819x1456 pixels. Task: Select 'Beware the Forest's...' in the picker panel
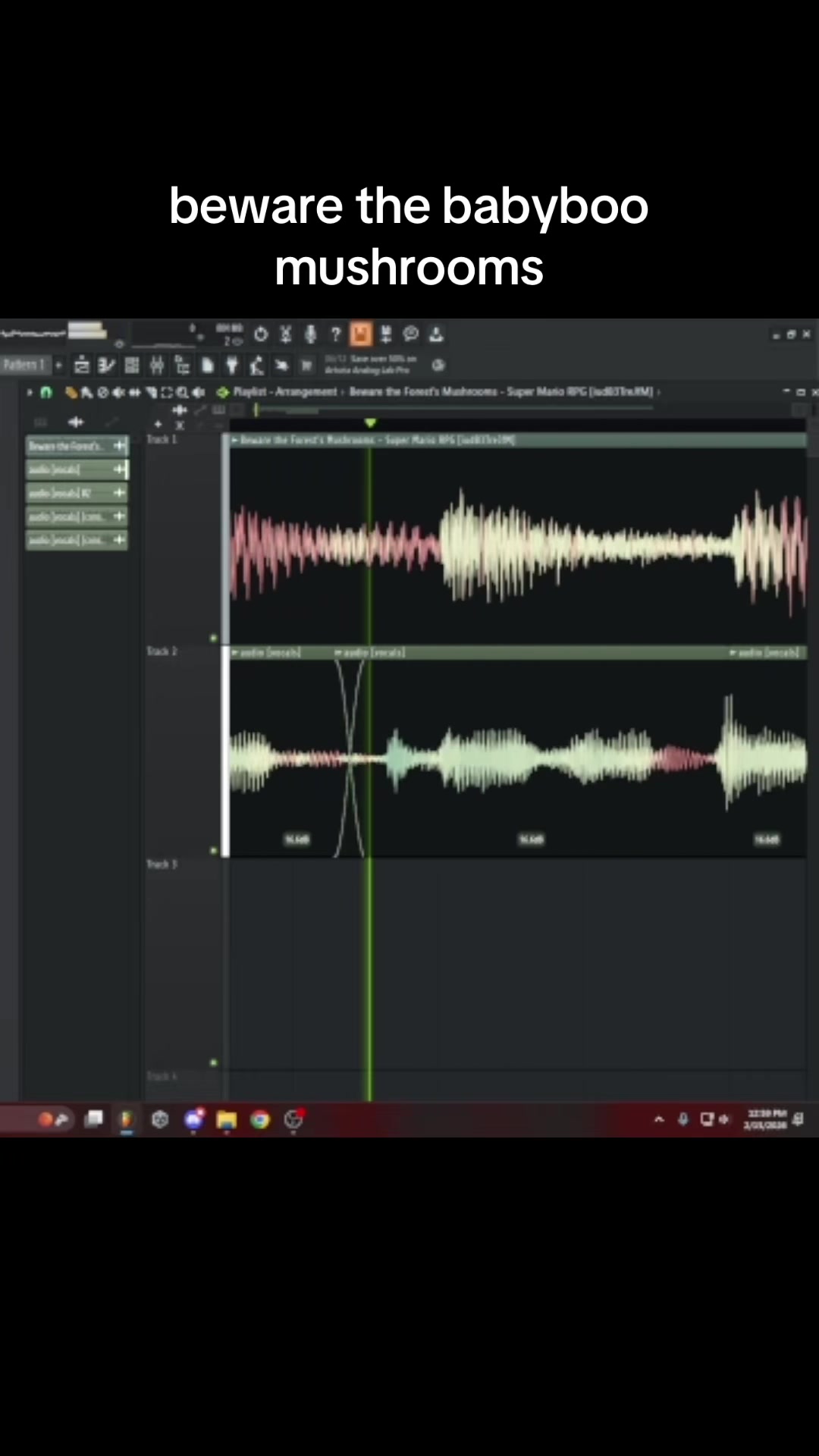pos(77,446)
